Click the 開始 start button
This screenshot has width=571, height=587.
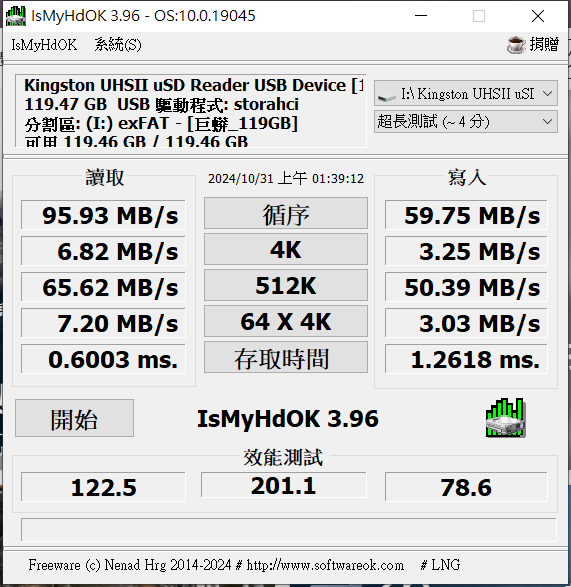click(75, 418)
